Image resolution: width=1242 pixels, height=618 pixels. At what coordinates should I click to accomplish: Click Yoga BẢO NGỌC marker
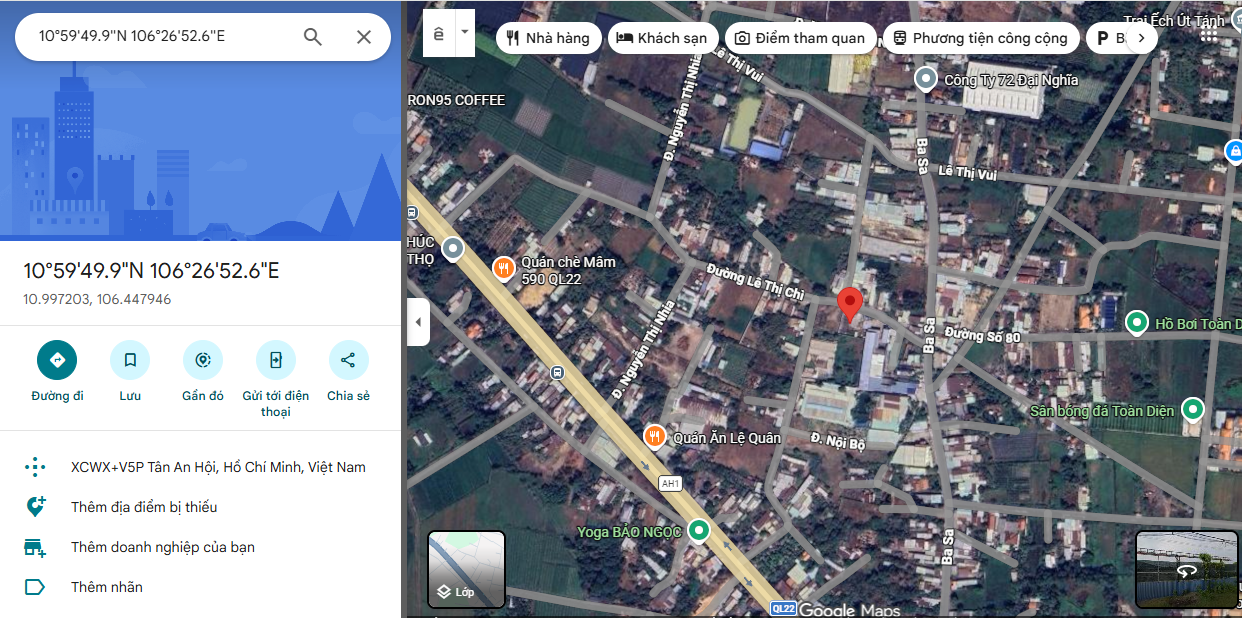coord(699,531)
